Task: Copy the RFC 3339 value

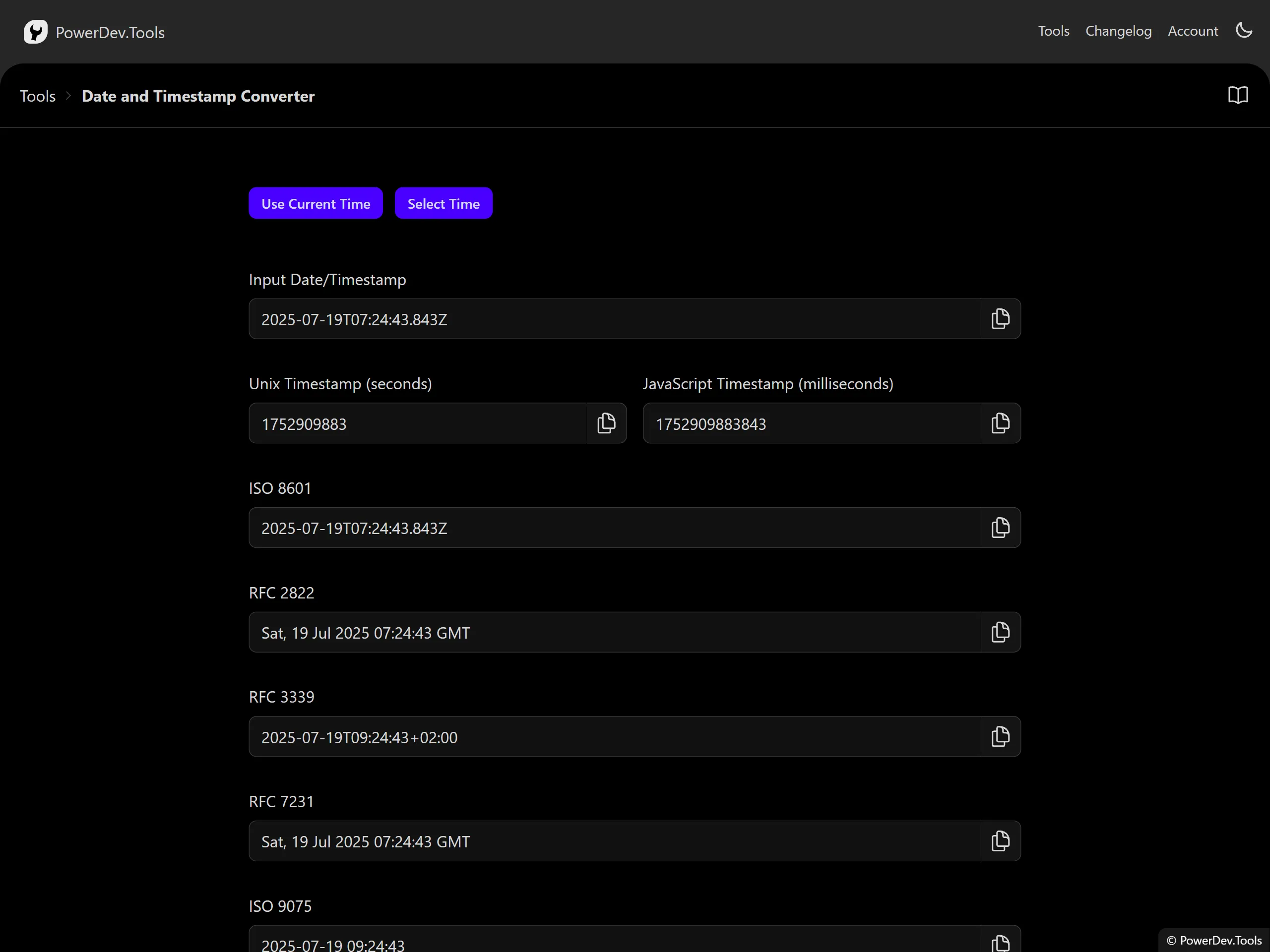Action: click(1000, 737)
